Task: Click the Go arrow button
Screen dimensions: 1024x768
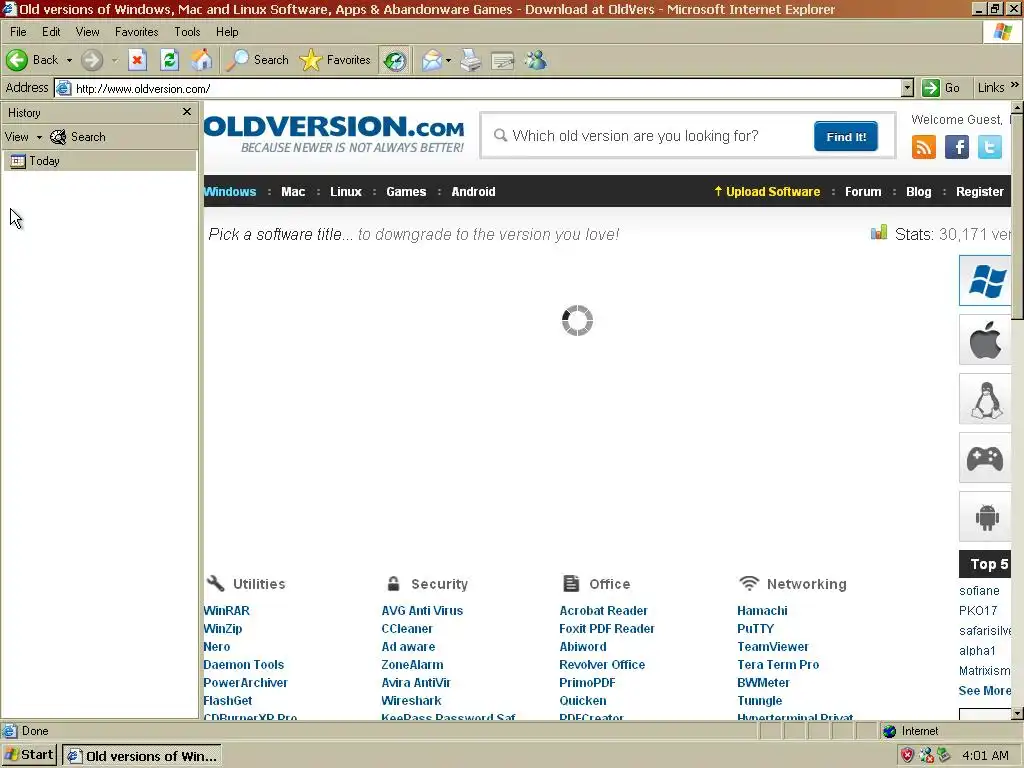Action: (931, 88)
